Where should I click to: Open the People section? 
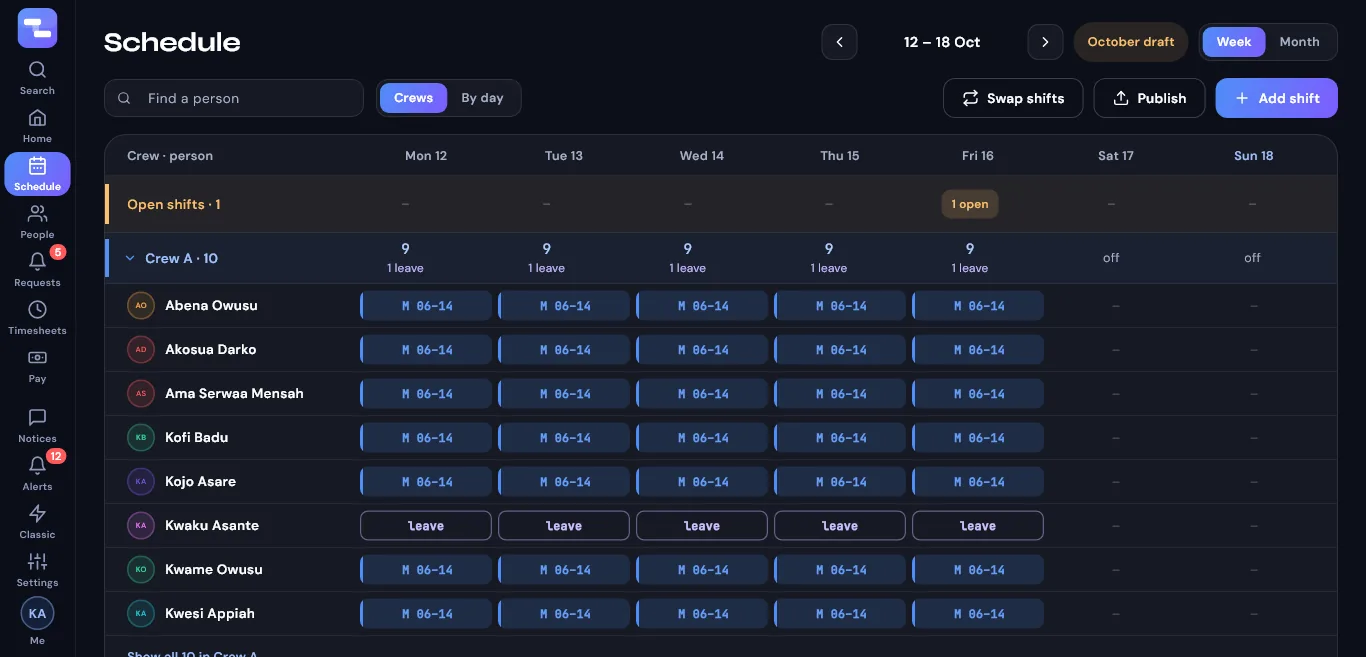click(37, 222)
